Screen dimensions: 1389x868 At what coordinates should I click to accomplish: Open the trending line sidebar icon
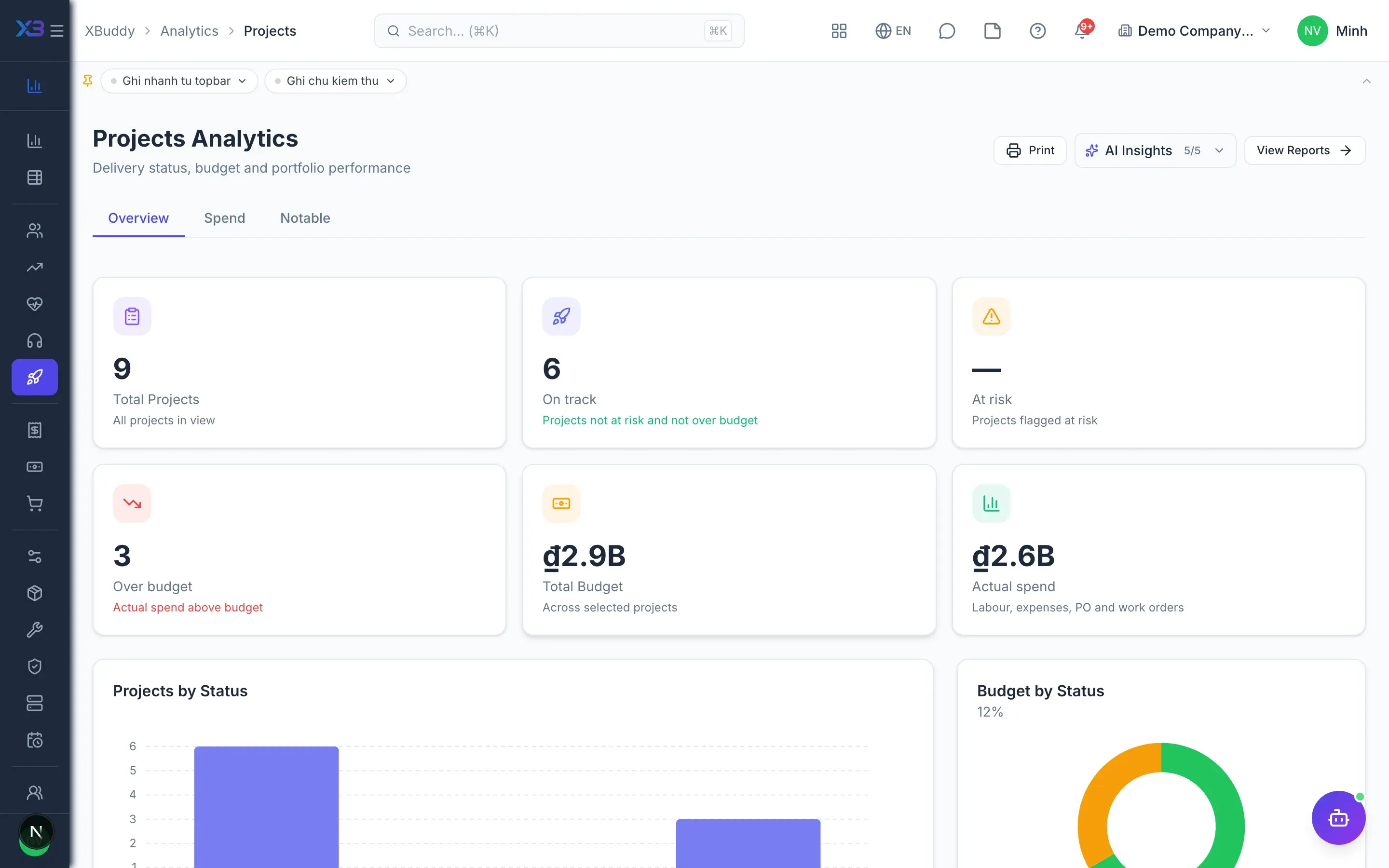pyautogui.click(x=34, y=267)
